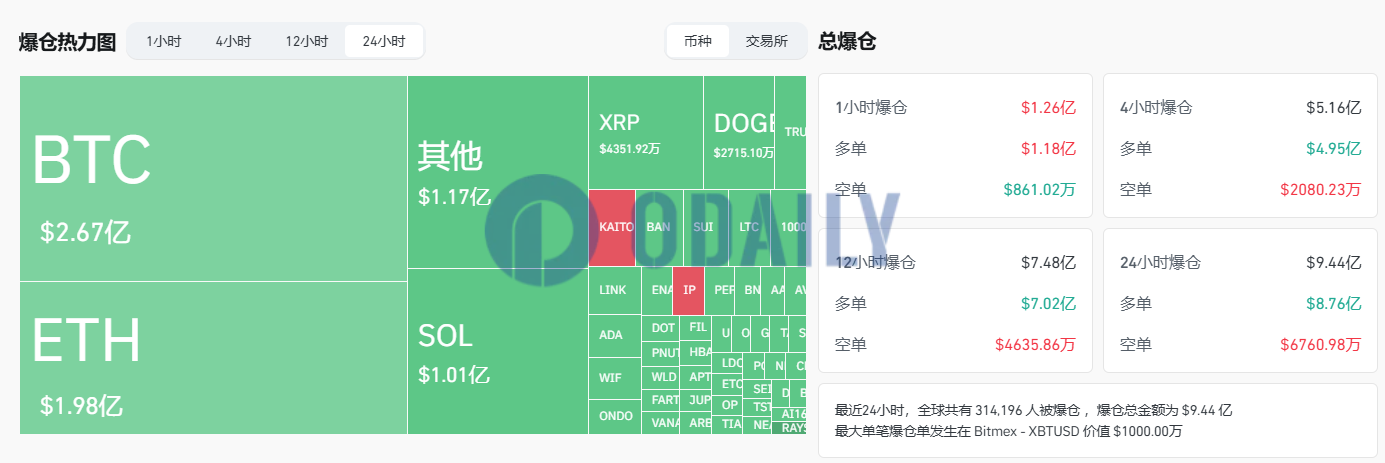Click the long liquidation value $1.18亿

pyautogui.click(x=1048, y=148)
